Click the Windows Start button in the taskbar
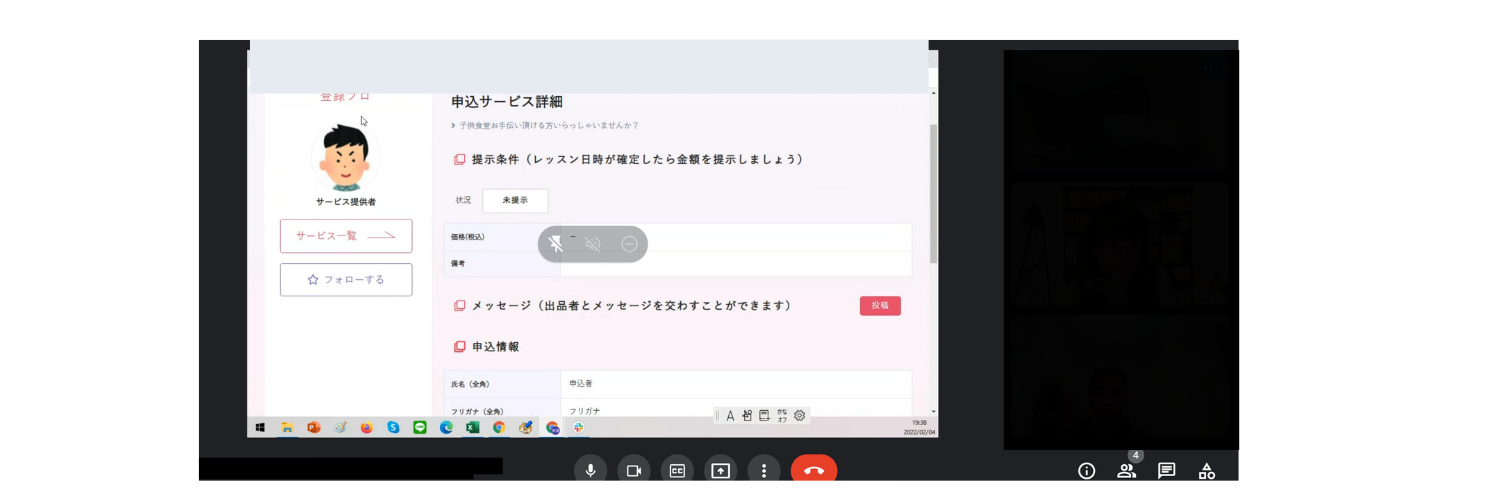This screenshot has height=500, width=1500. (260, 427)
